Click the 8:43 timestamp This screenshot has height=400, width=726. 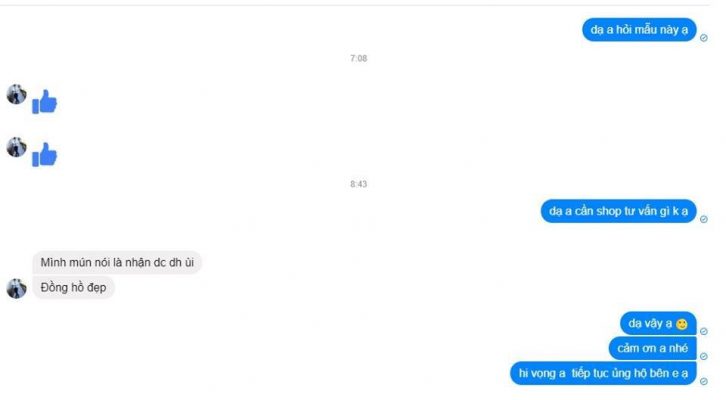pyautogui.click(x=358, y=184)
